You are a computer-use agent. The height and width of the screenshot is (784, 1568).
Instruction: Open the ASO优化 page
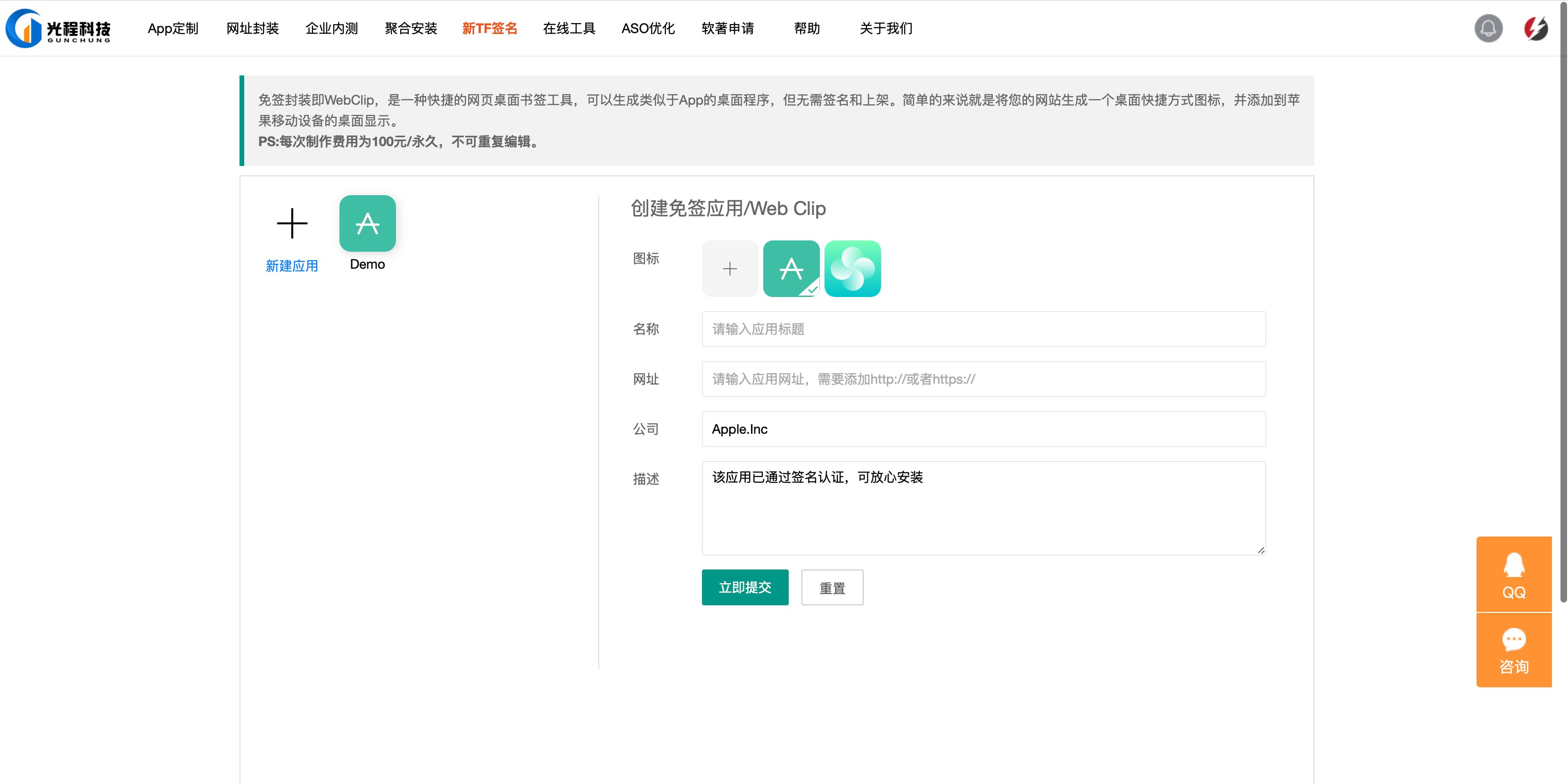click(648, 28)
